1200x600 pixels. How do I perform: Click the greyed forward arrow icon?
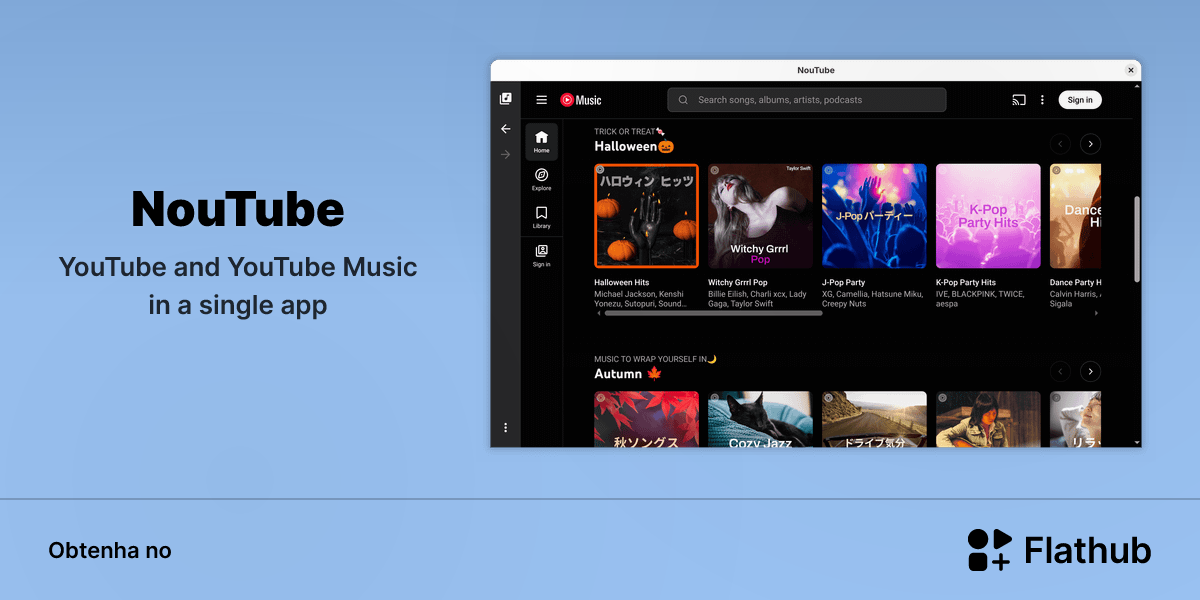point(506,154)
